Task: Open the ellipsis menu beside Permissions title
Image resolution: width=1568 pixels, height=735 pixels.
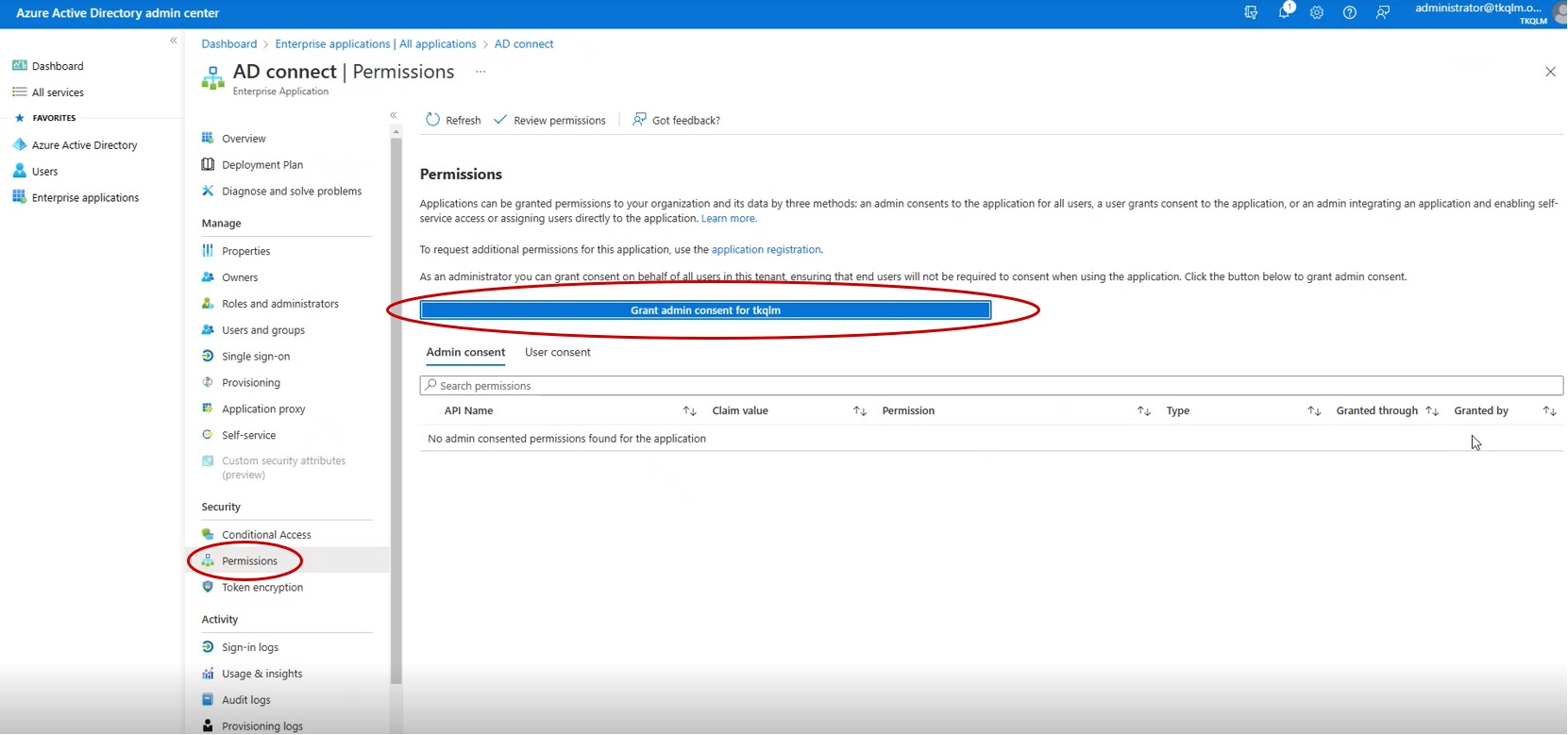Action: pos(481,72)
